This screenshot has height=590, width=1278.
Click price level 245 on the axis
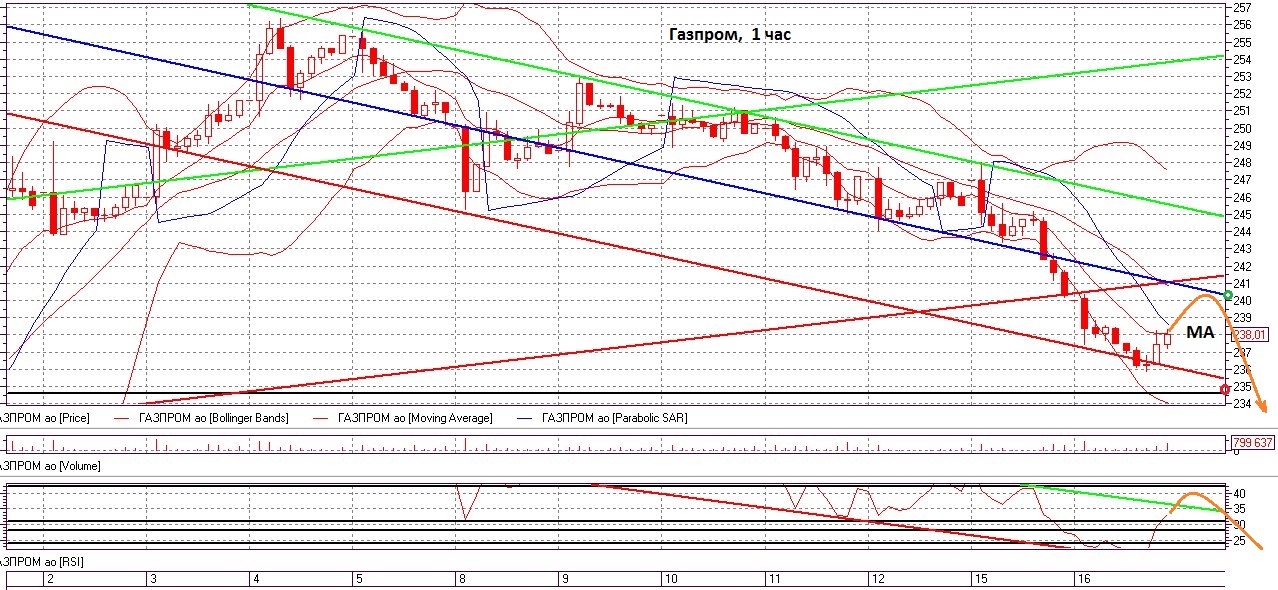pyautogui.click(x=1242, y=214)
